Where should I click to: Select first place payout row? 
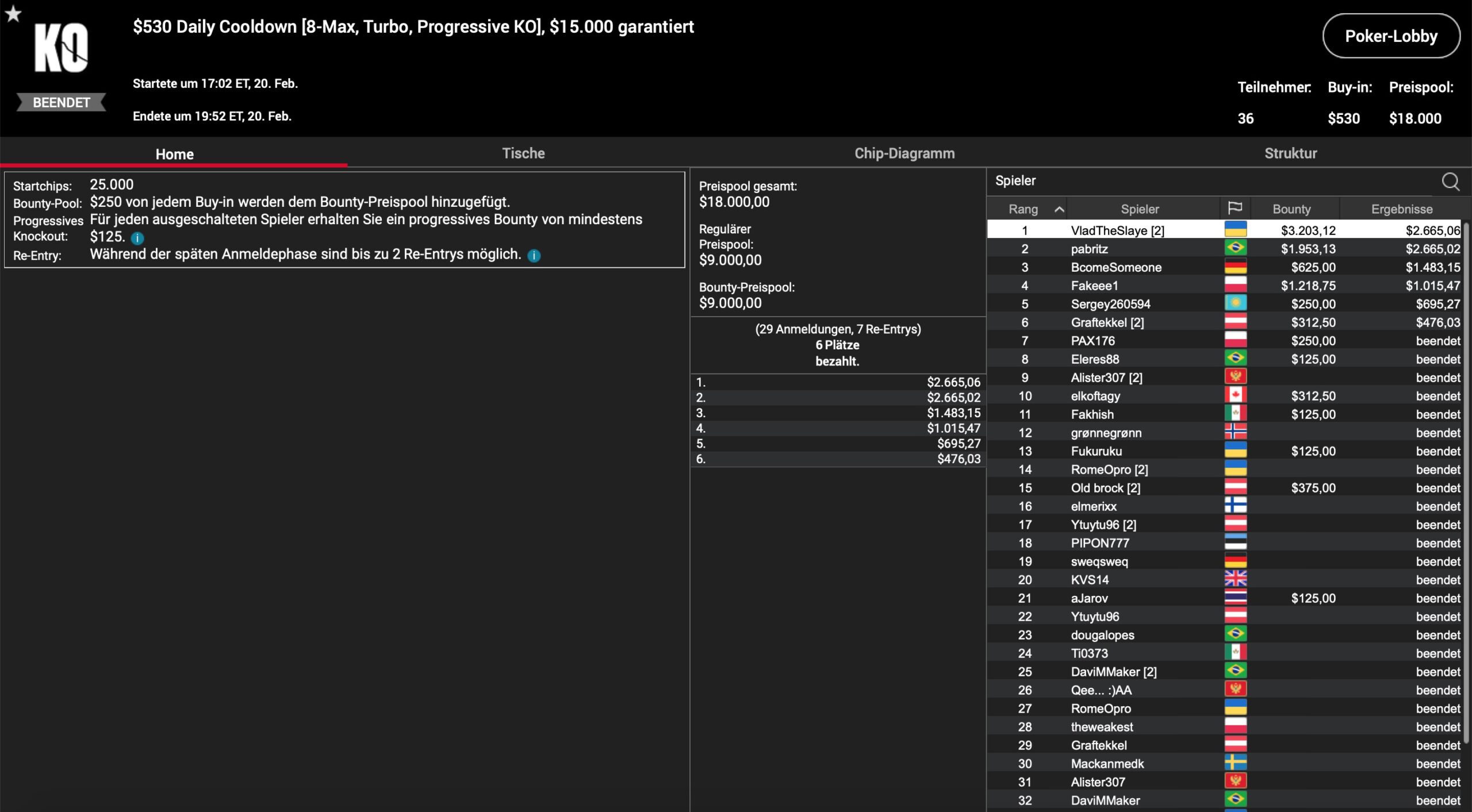[838, 382]
